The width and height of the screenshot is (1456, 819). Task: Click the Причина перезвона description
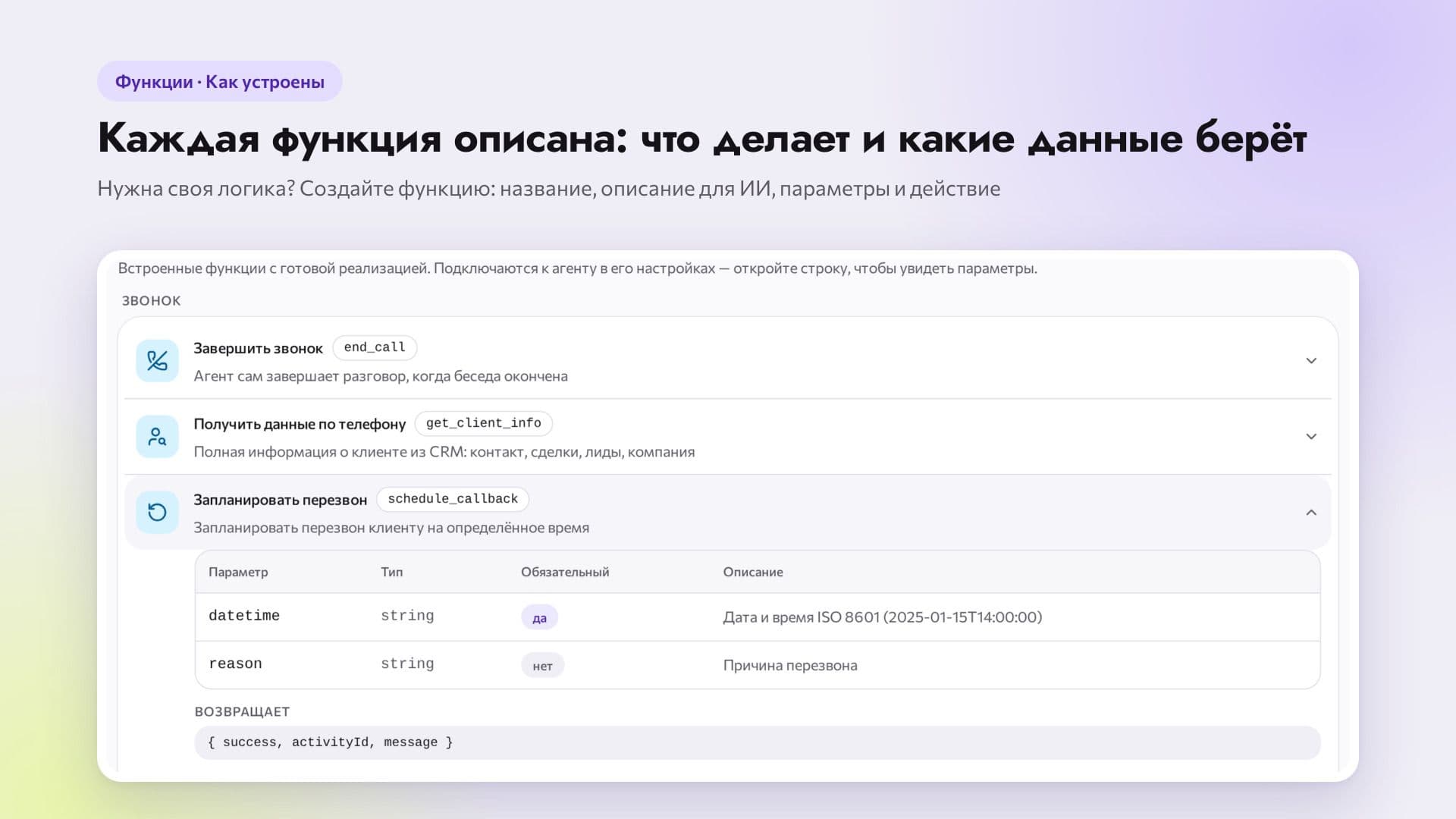[x=790, y=665]
